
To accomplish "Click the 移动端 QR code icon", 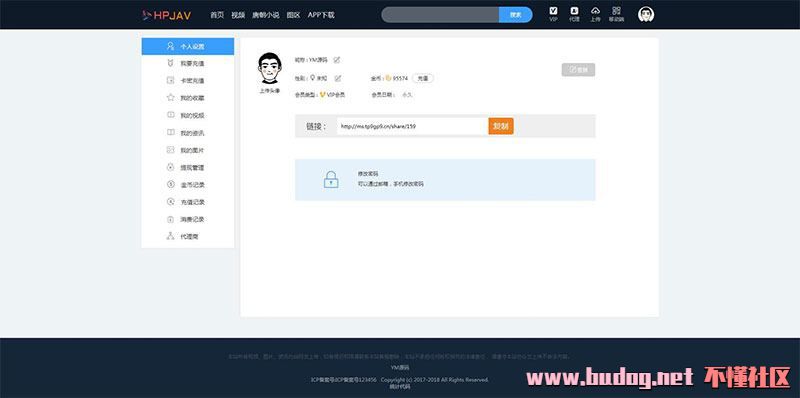I will [x=616, y=14].
